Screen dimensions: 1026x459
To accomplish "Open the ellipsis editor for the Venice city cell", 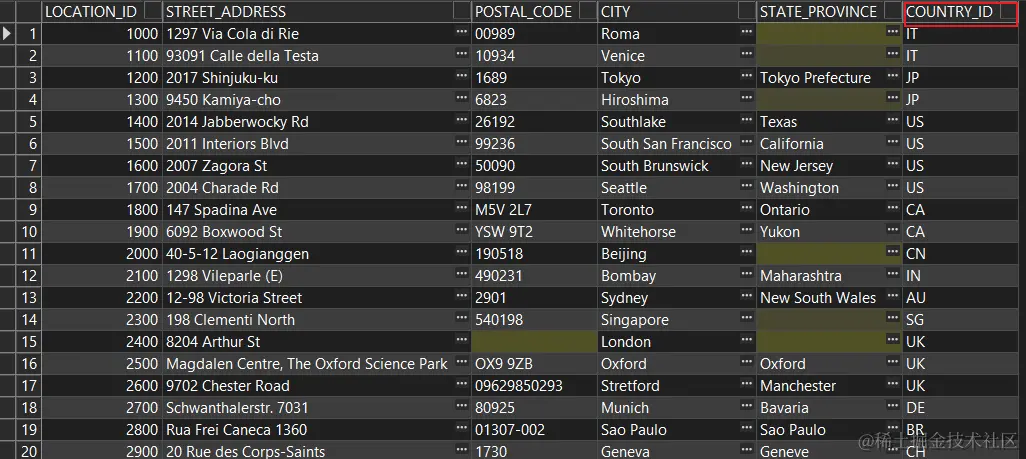I will click(x=747, y=54).
